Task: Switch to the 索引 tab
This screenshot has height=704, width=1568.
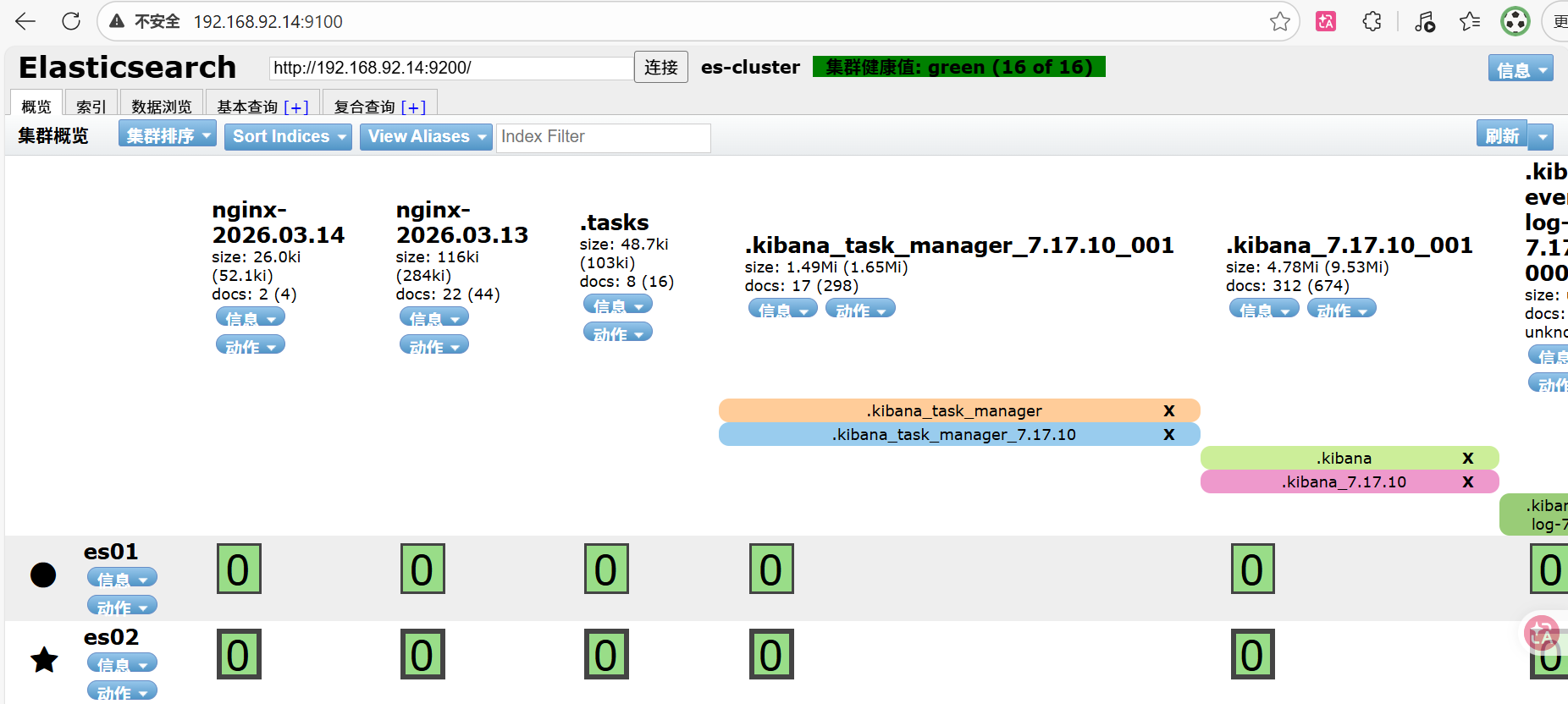Action: pos(91,104)
